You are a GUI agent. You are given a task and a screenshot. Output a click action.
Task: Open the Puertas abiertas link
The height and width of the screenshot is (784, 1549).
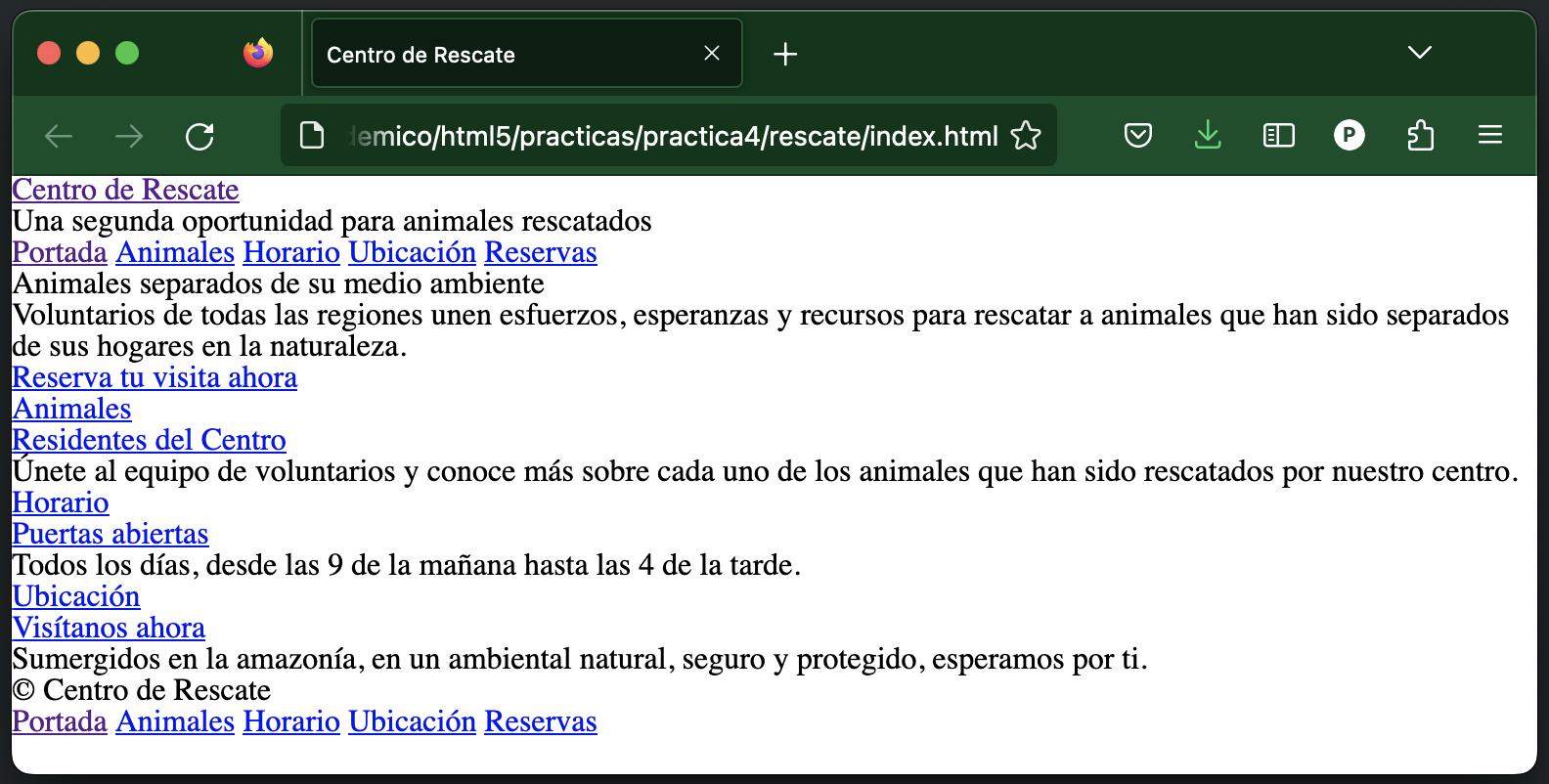point(111,534)
